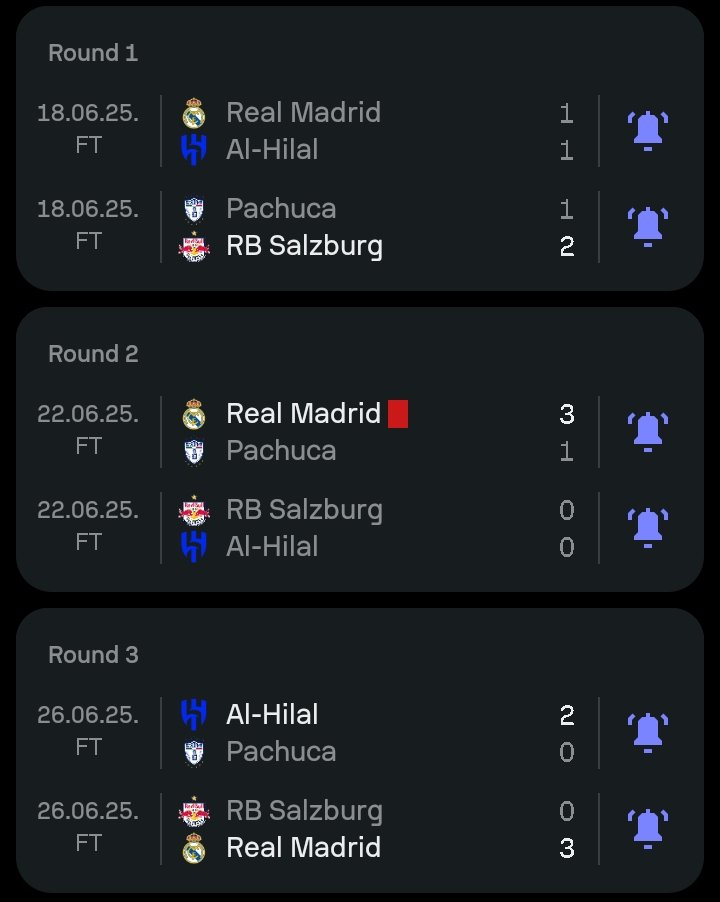This screenshot has width=720, height=902.
Task: Tap bell icon for Al-Hilal vs Pachuca
Action: coord(648,733)
